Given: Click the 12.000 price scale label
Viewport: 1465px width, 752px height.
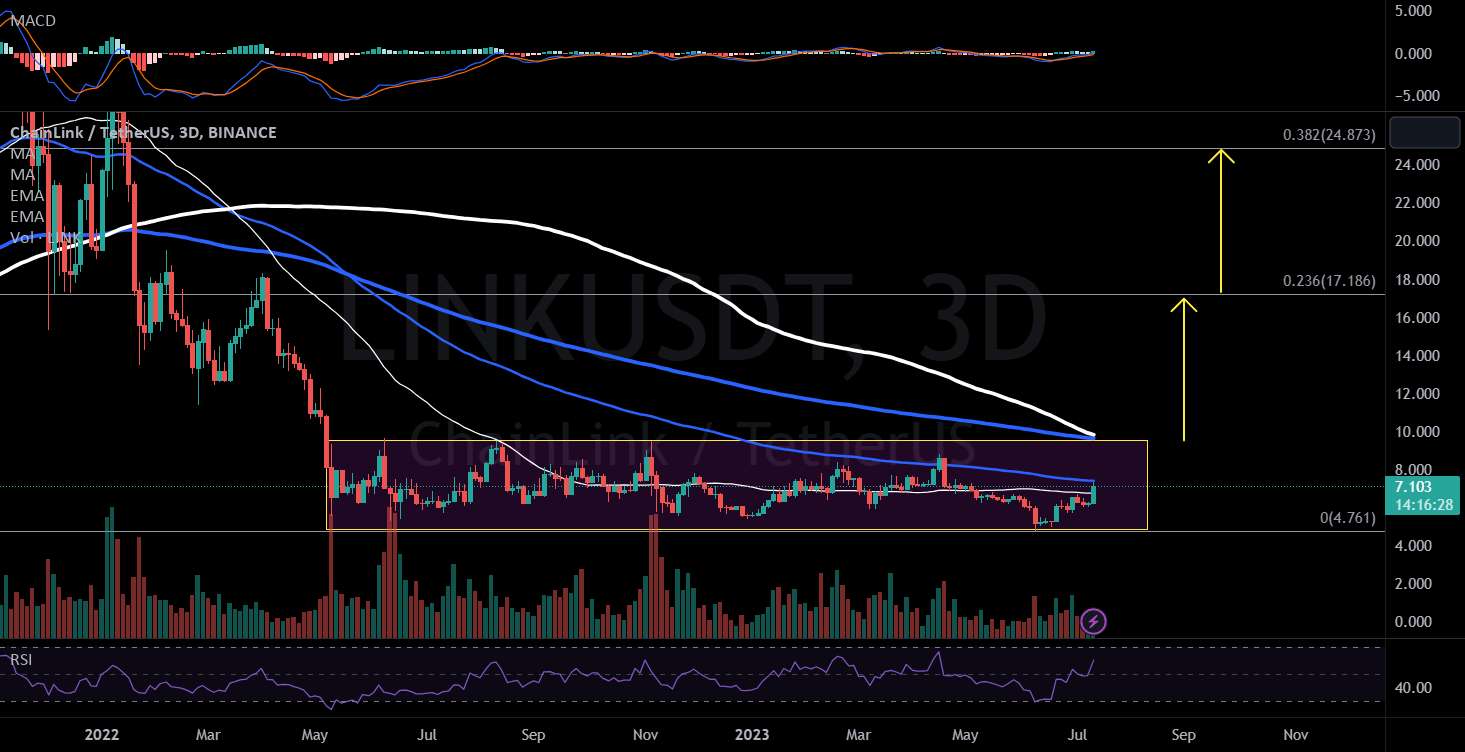Looking at the screenshot, I should click(x=1415, y=394).
